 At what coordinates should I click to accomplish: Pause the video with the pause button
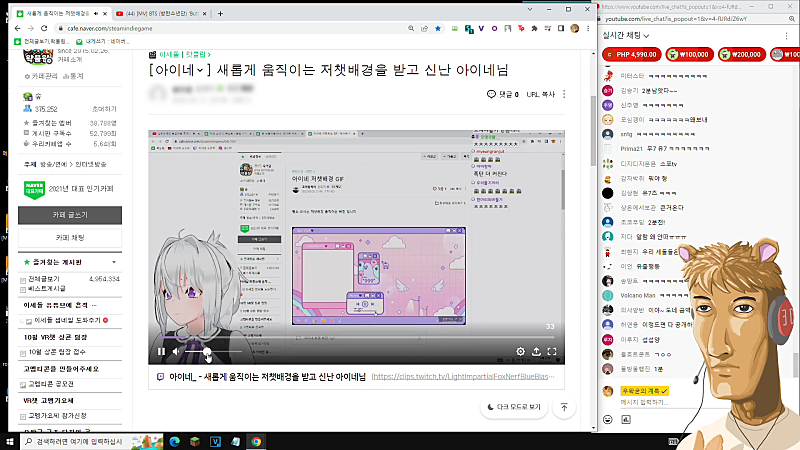click(x=161, y=351)
